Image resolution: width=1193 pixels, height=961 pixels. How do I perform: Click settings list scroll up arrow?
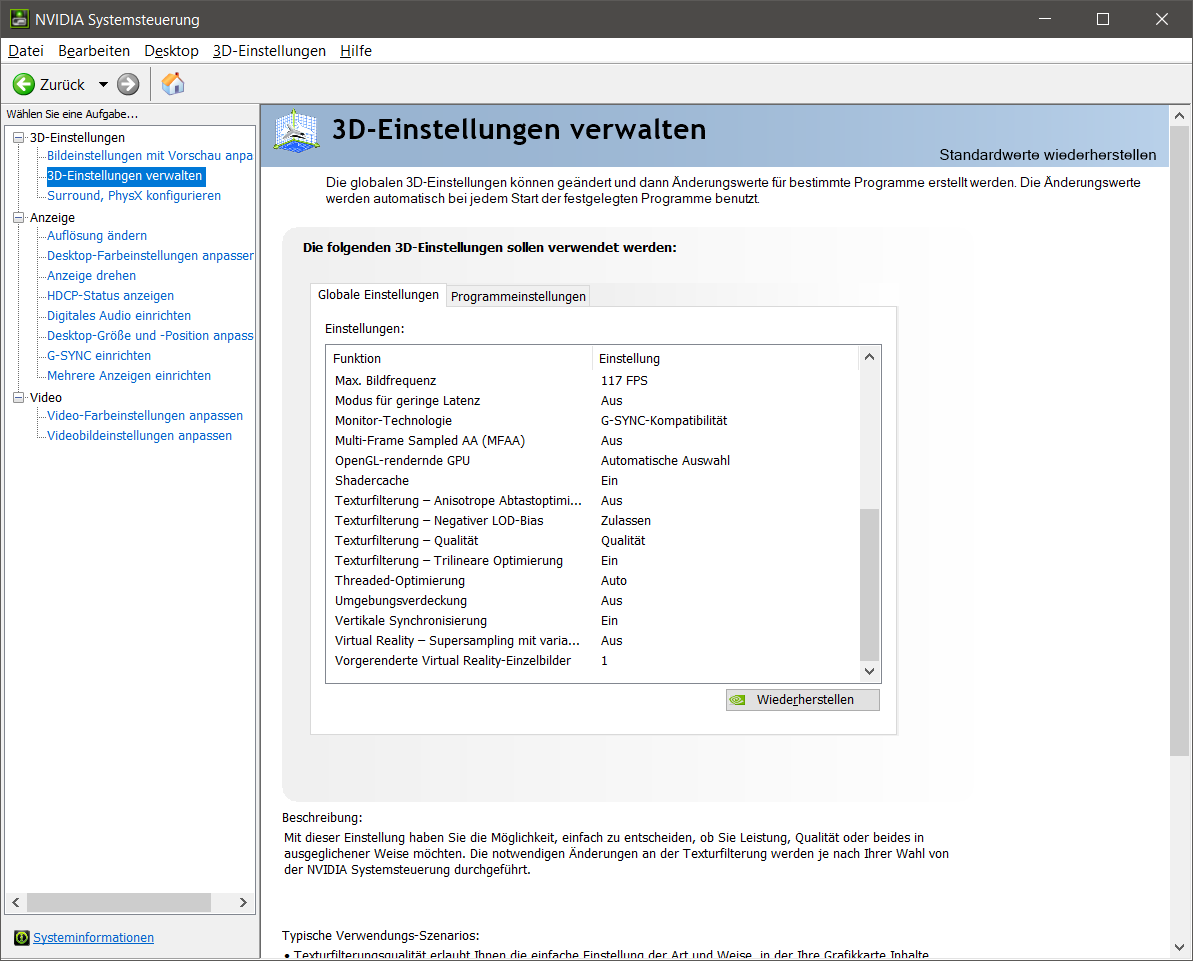point(869,357)
